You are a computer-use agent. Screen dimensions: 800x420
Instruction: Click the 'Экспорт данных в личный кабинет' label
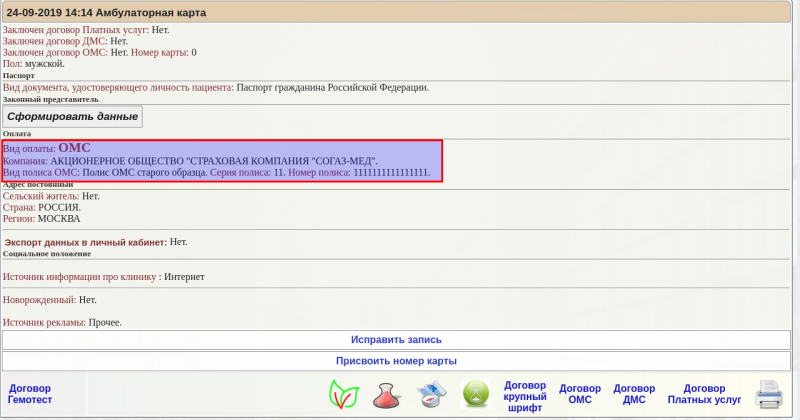tap(86, 242)
